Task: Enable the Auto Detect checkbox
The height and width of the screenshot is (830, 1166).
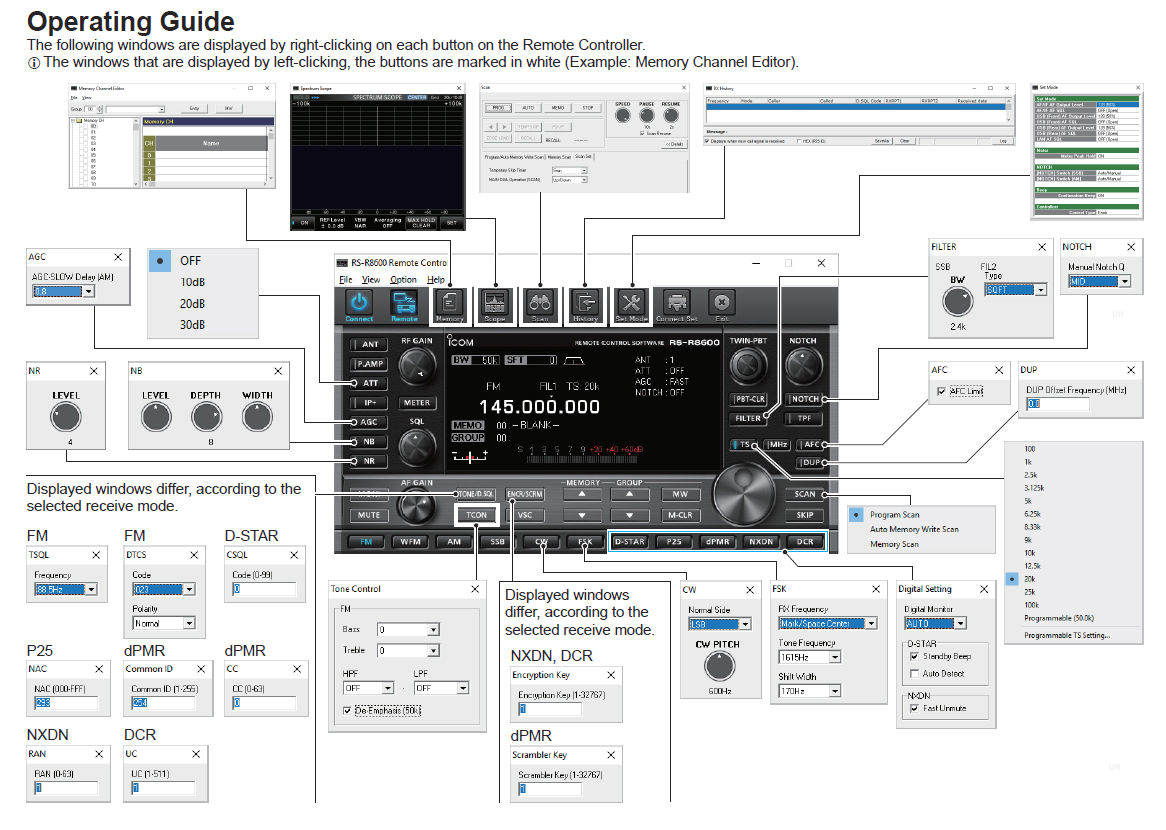Action: coord(915,674)
